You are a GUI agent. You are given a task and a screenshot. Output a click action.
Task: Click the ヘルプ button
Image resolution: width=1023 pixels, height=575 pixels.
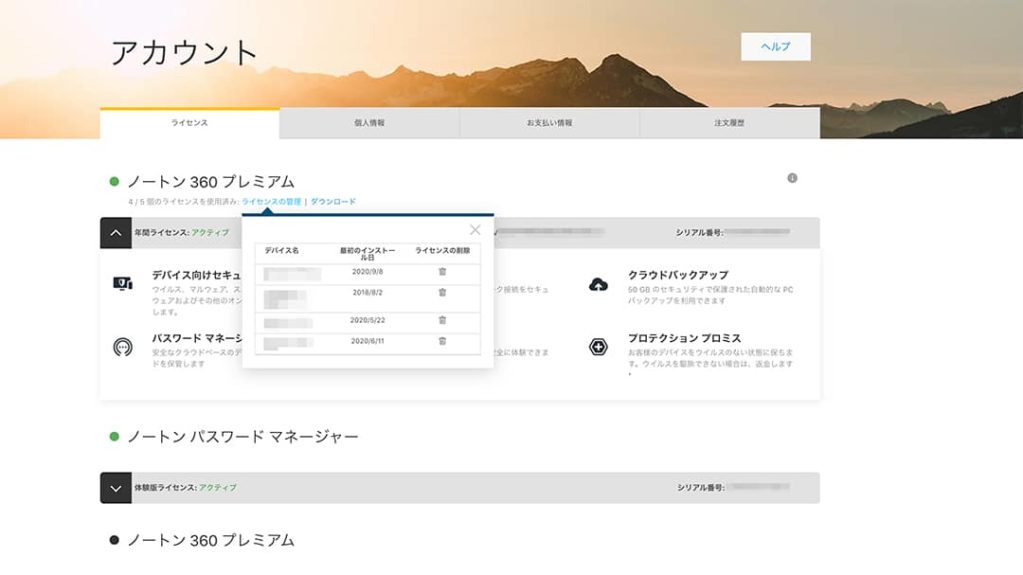pyautogui.click(x=776, y=46)
